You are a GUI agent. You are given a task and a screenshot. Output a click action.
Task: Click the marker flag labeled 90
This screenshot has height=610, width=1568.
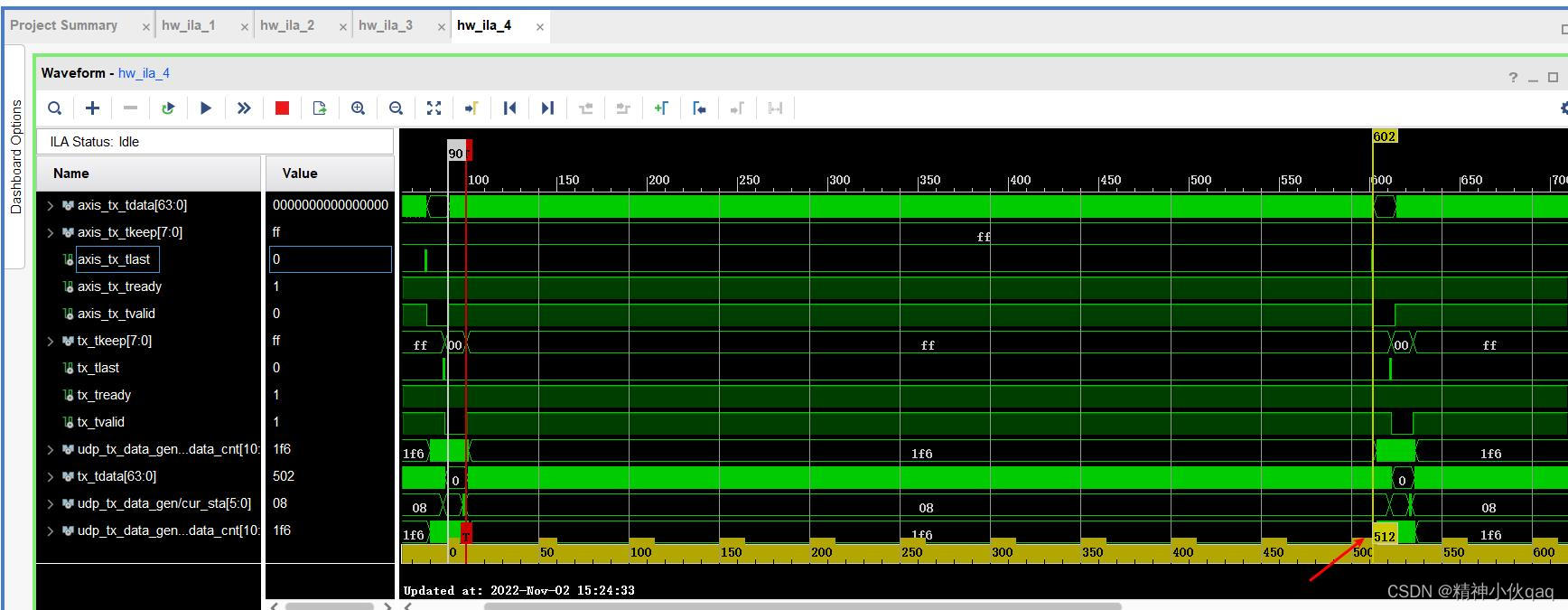456,153
